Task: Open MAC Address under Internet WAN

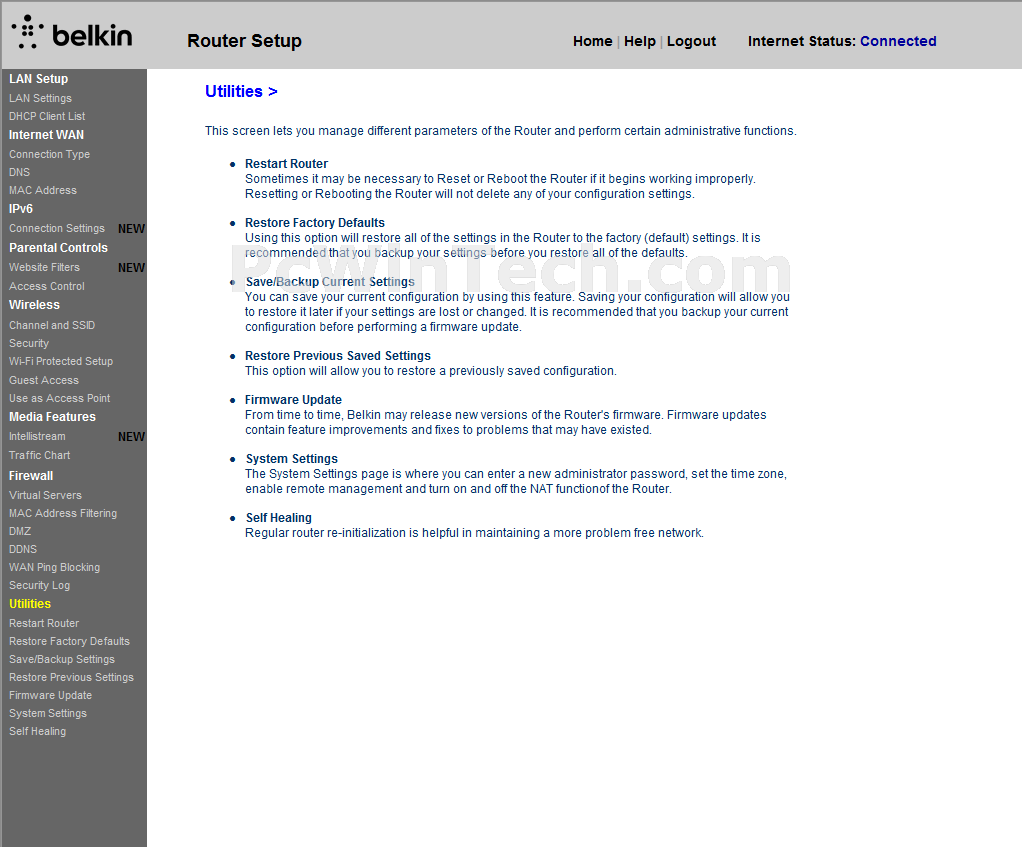Action: (x=42, y=190)
